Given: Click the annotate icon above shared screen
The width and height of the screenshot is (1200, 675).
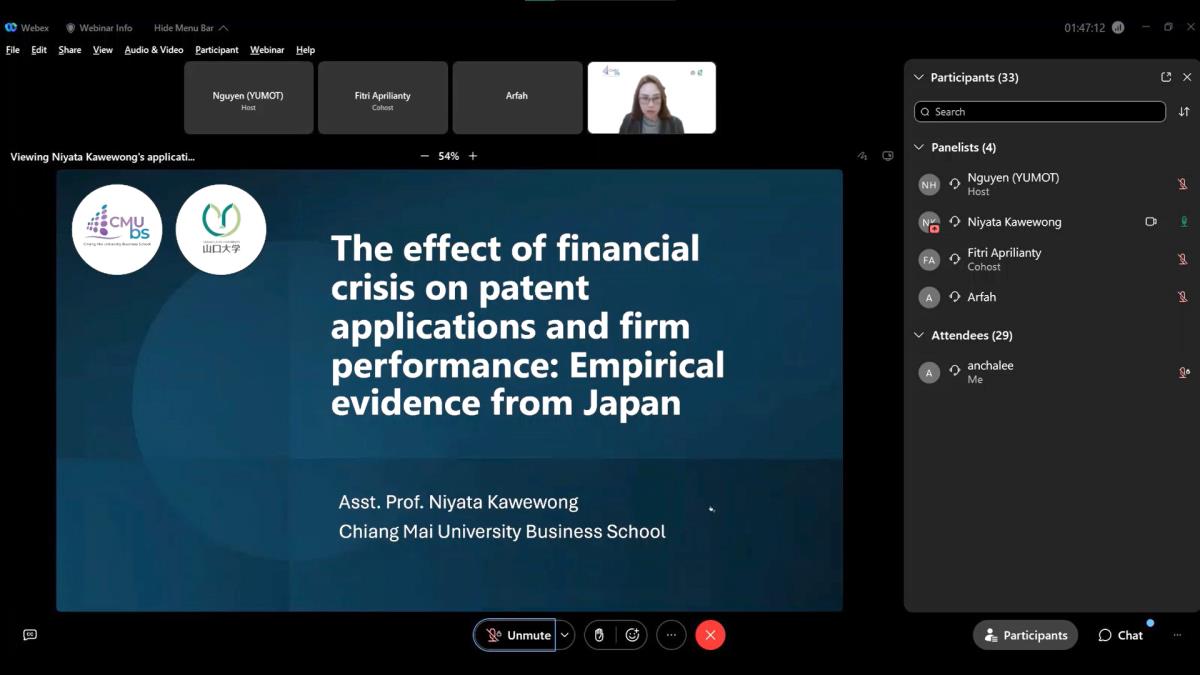Looking at the screenshot, I should [862, 156].
